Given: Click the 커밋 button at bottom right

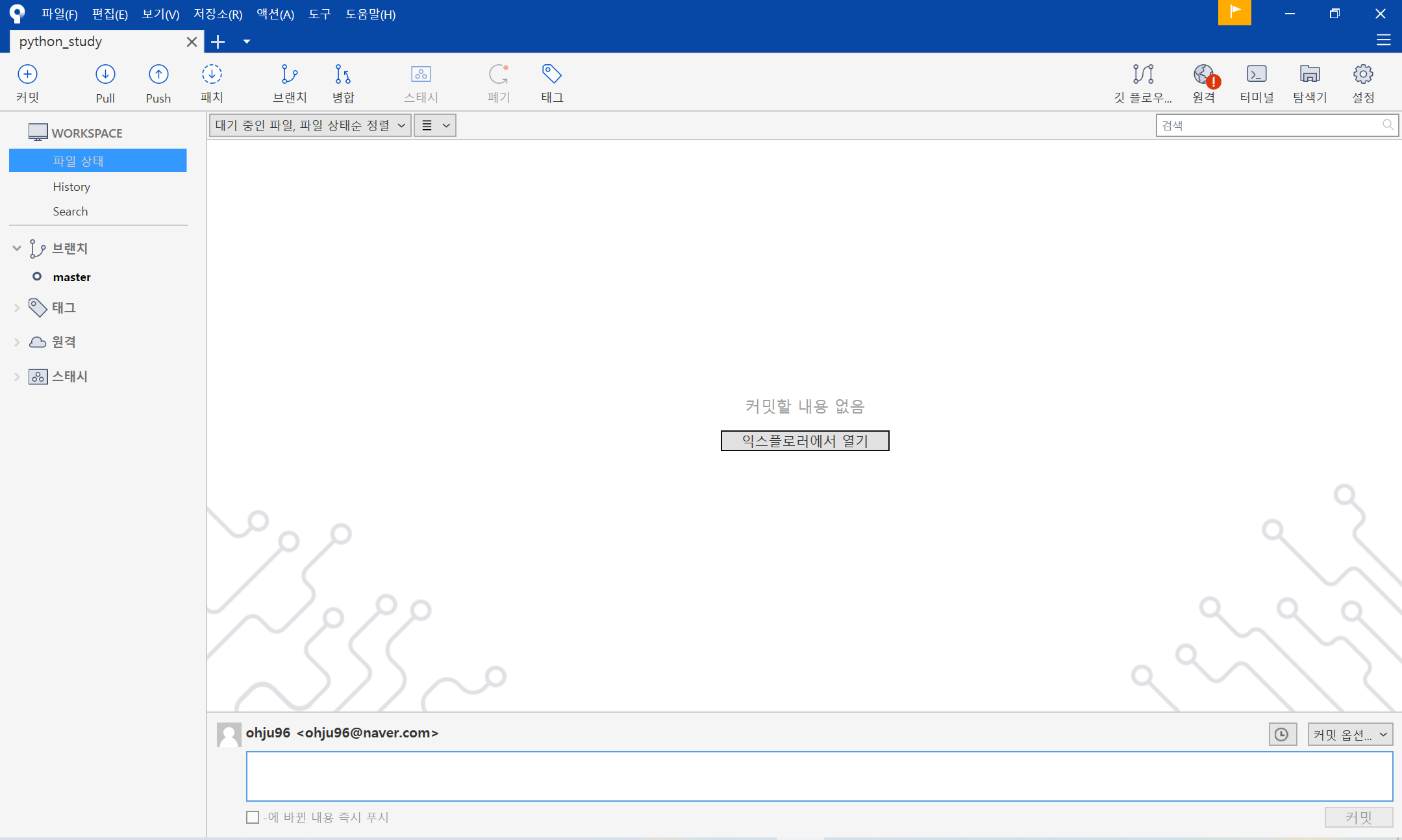Looking at the screenshot, I should [1358, 817].
